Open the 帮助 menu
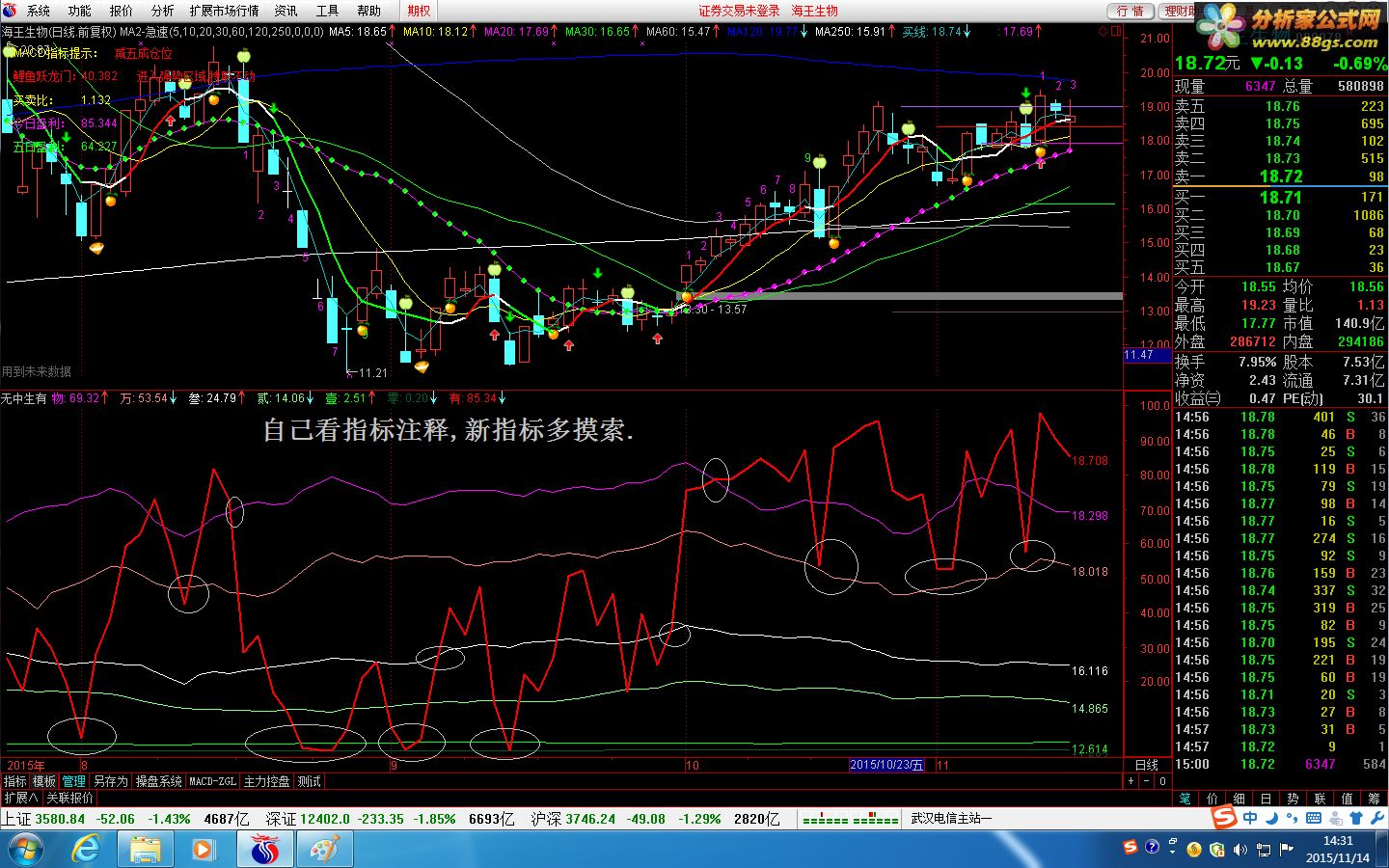The width and height of the screenshot is (1389, 868). click(368, 11)
